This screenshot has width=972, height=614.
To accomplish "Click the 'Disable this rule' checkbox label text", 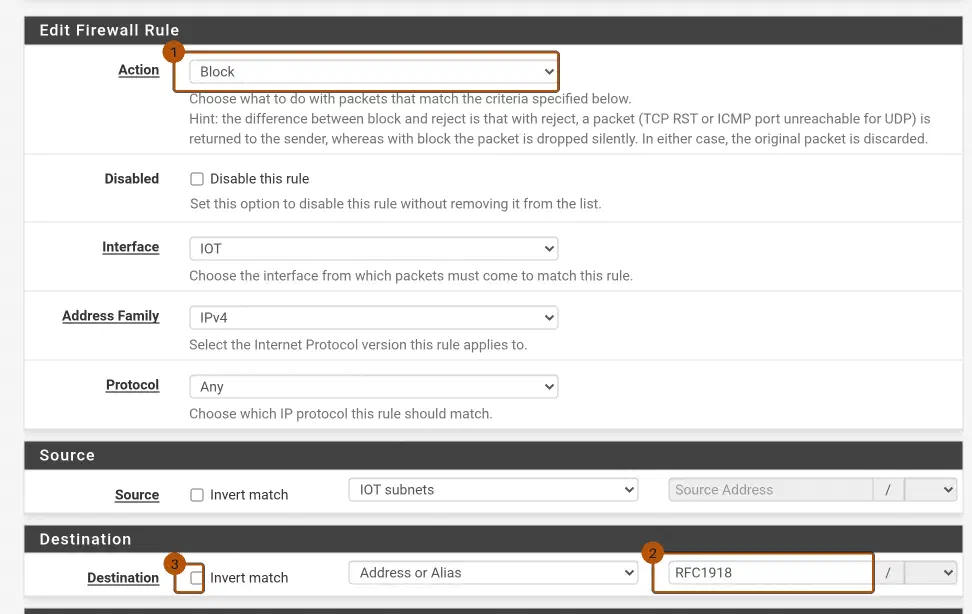I will click(259, 179).
